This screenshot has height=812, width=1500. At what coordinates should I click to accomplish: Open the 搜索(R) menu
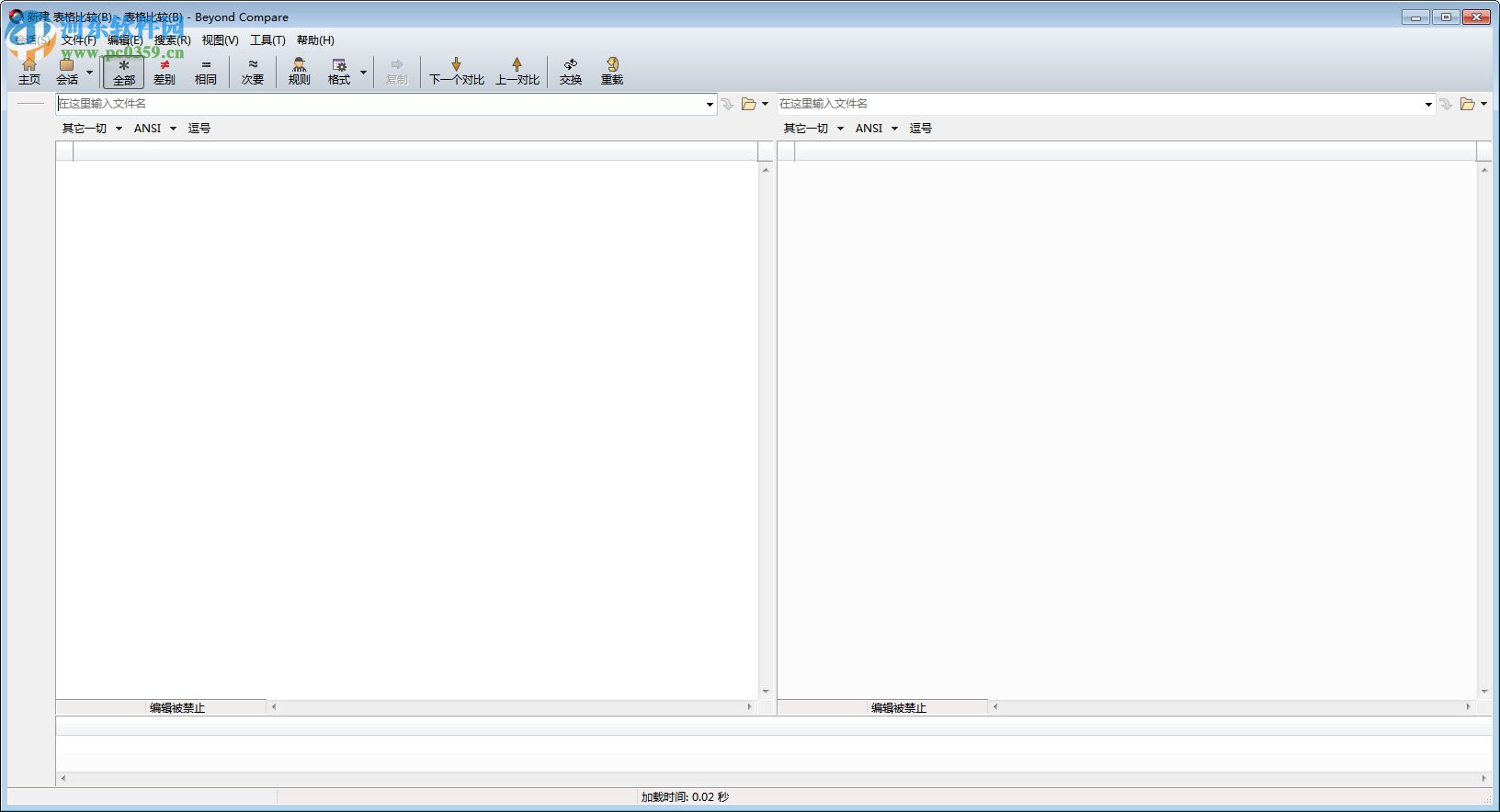pyautogui.click(x=172, y=40)
